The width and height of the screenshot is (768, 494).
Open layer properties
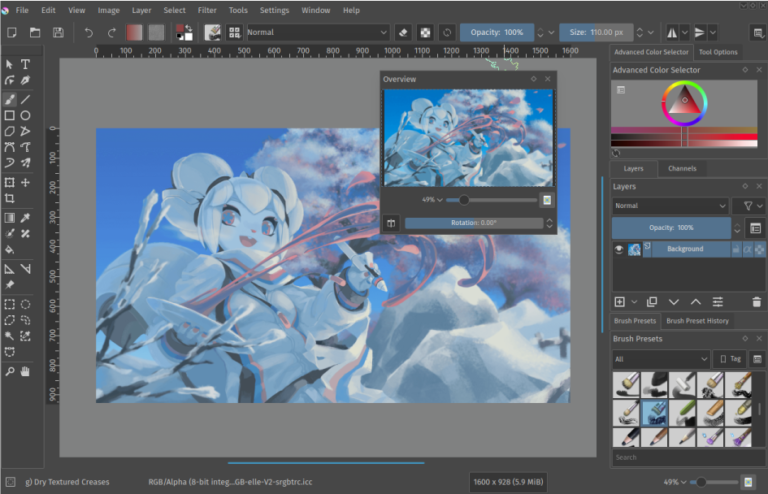pos(718,302)
